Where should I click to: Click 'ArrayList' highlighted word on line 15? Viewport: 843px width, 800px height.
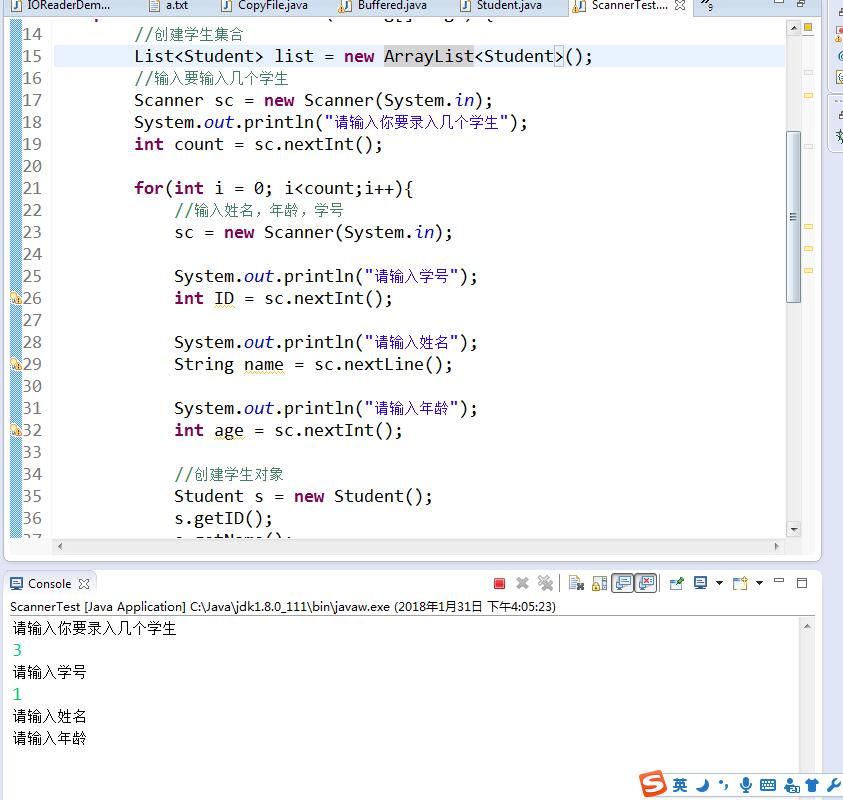pyautogui.click(x=428, y=56)
